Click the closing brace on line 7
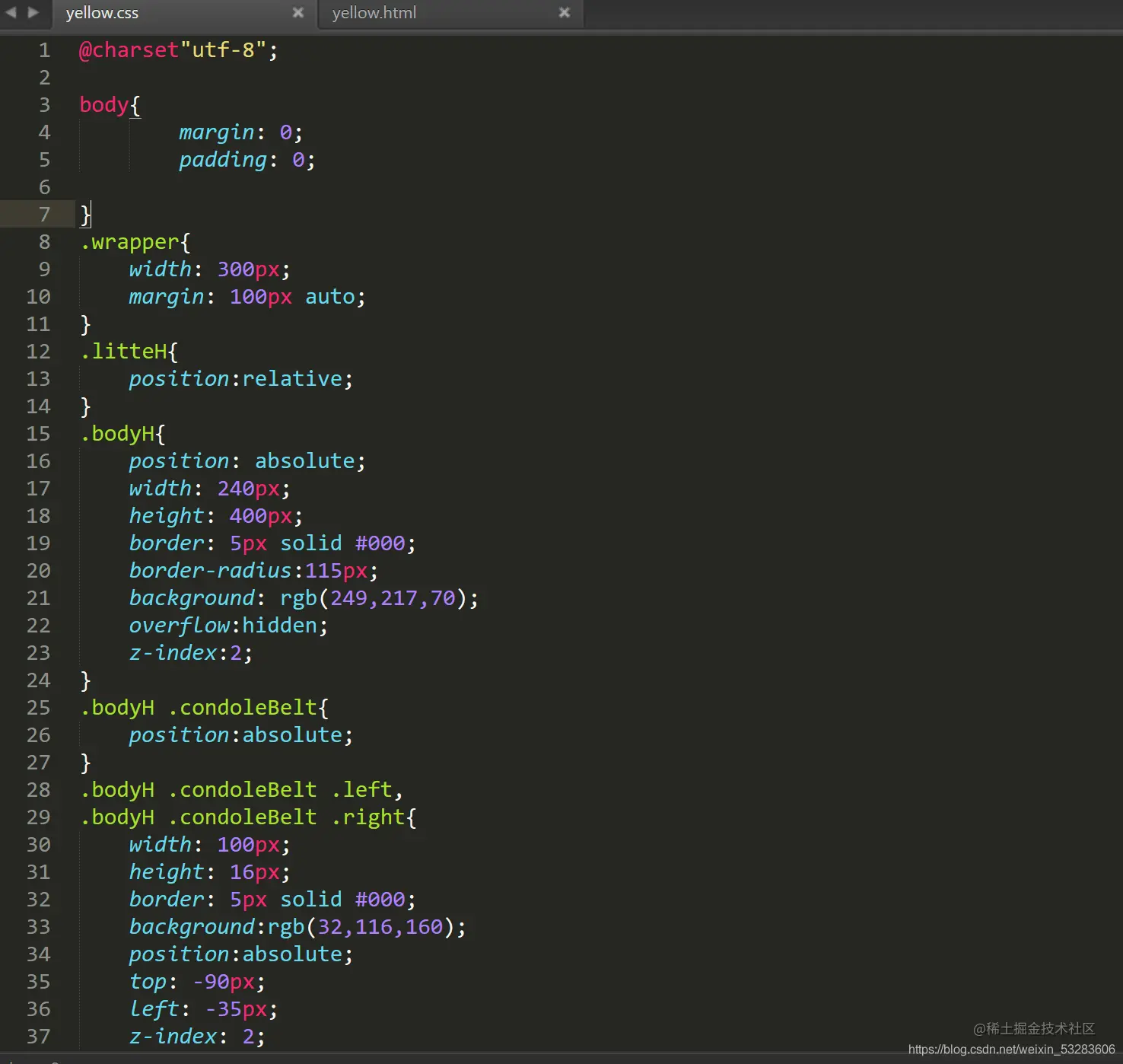 (x=84, y=215)
